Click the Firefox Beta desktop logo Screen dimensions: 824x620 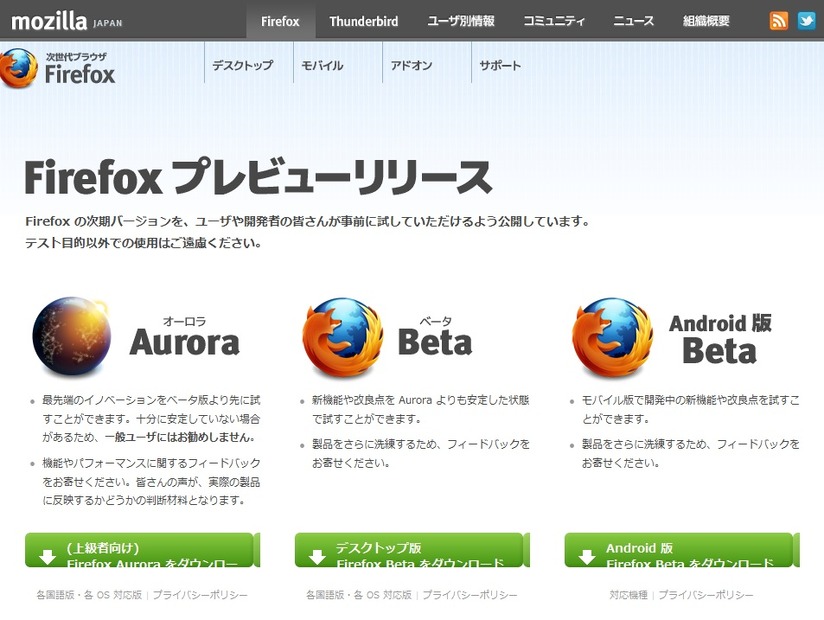click(x=342, y=337)
